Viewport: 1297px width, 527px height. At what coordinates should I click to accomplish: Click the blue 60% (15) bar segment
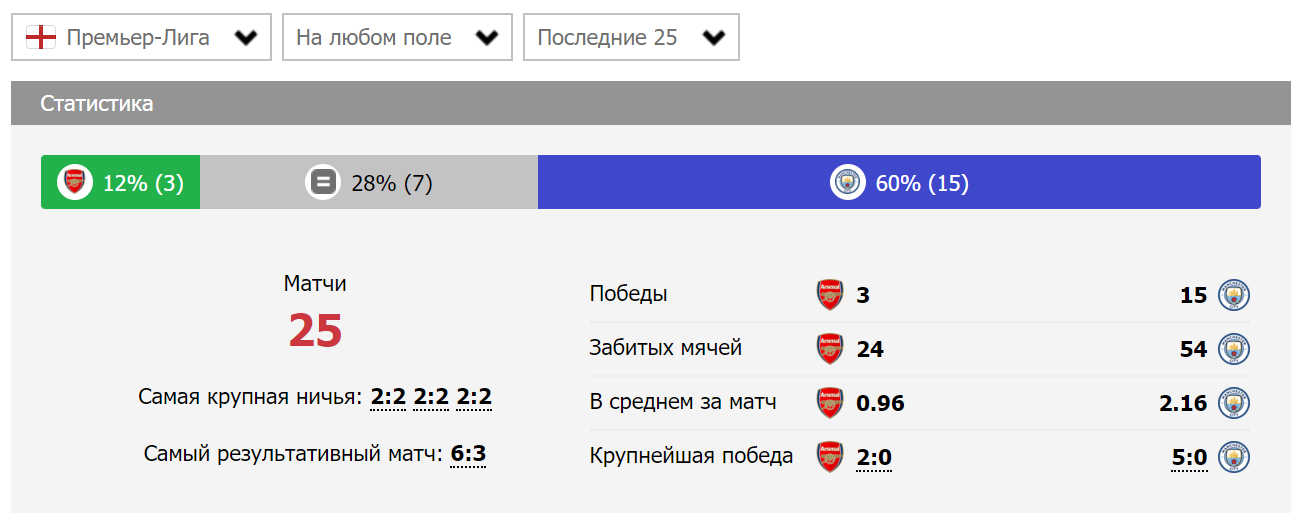pos(1050,183)
